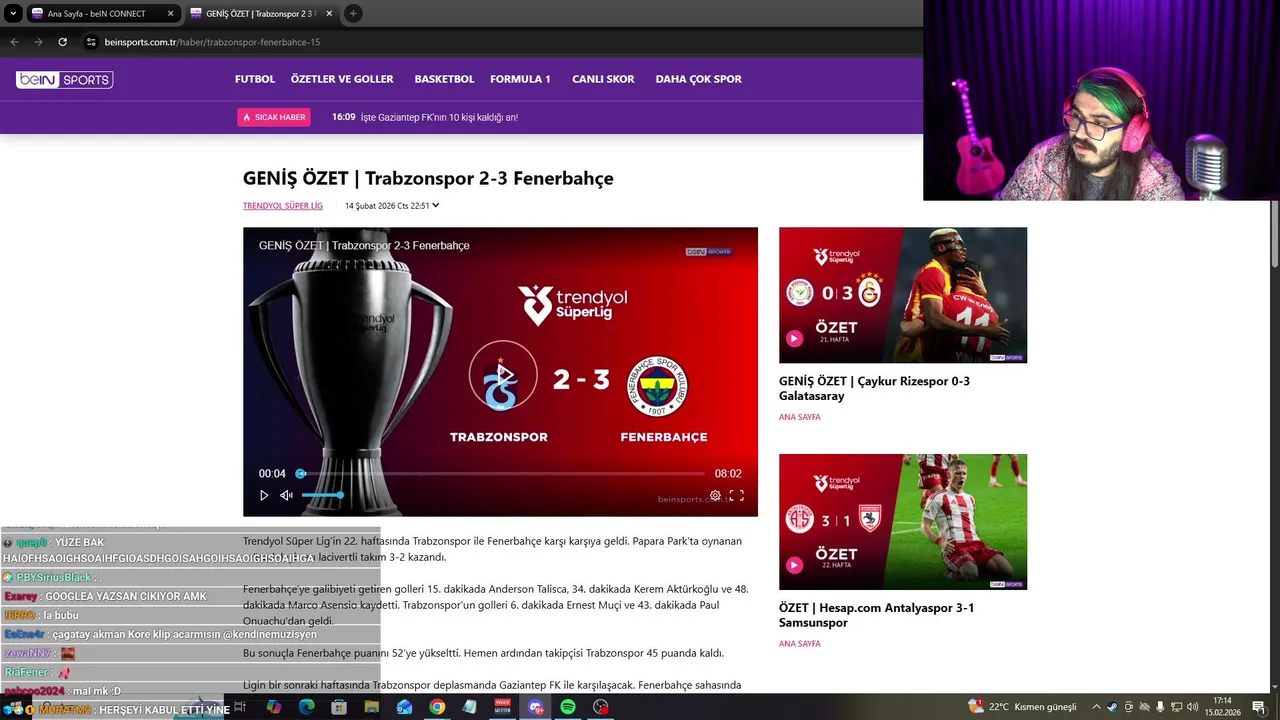Click the center play overlay on video
Image resolution: width=1280 pixels, height=720 pixels.
click(x=504, y=376)
